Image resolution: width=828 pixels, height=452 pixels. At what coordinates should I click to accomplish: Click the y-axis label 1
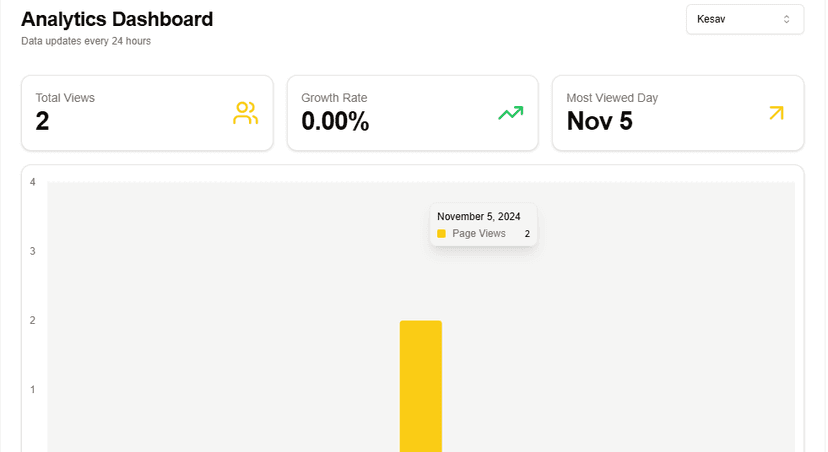tap(33, 390)
